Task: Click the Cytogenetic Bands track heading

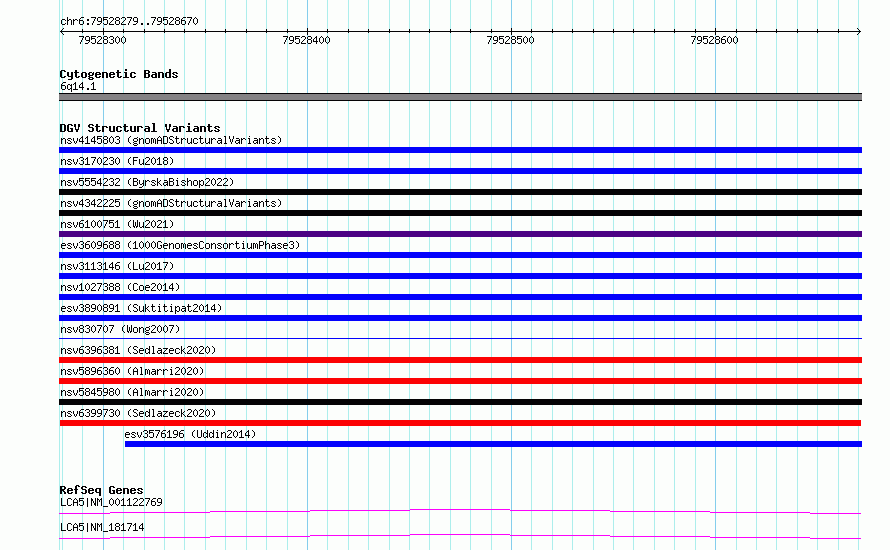Action: (x=119, y=74)
